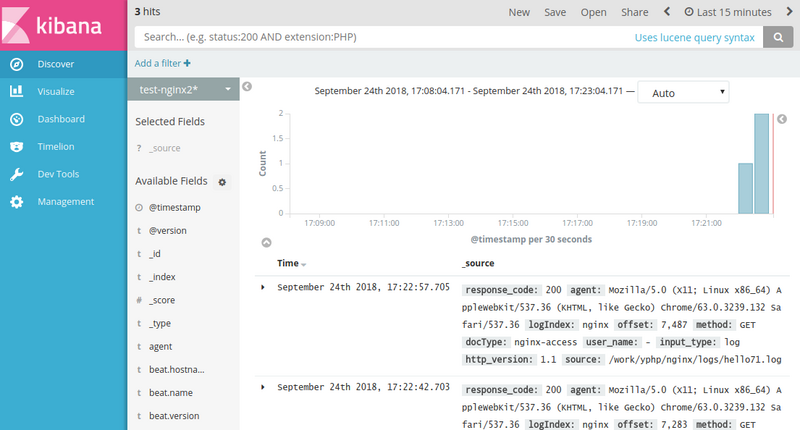This screenshot has width=800, height=430.
Task: Click the shorter histogram bar
Action: coord(745,188)
